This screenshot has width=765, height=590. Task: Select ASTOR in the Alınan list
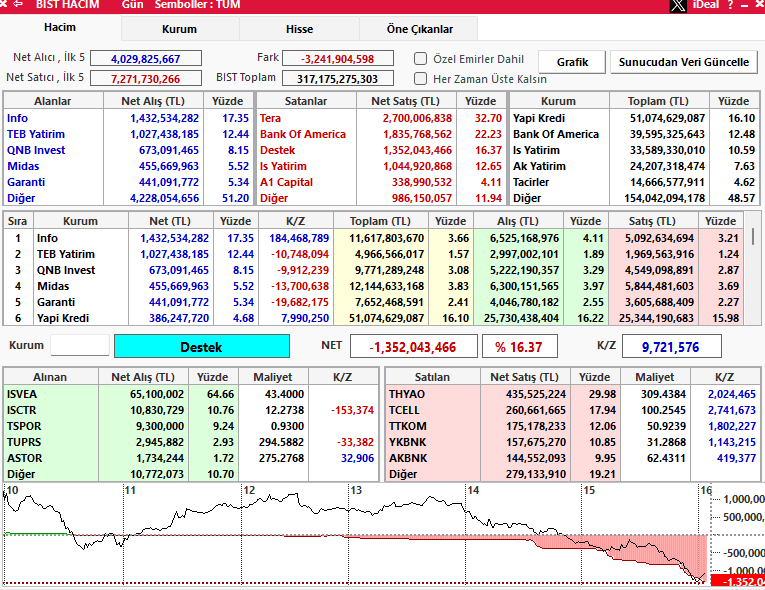[x=24, y=458]
